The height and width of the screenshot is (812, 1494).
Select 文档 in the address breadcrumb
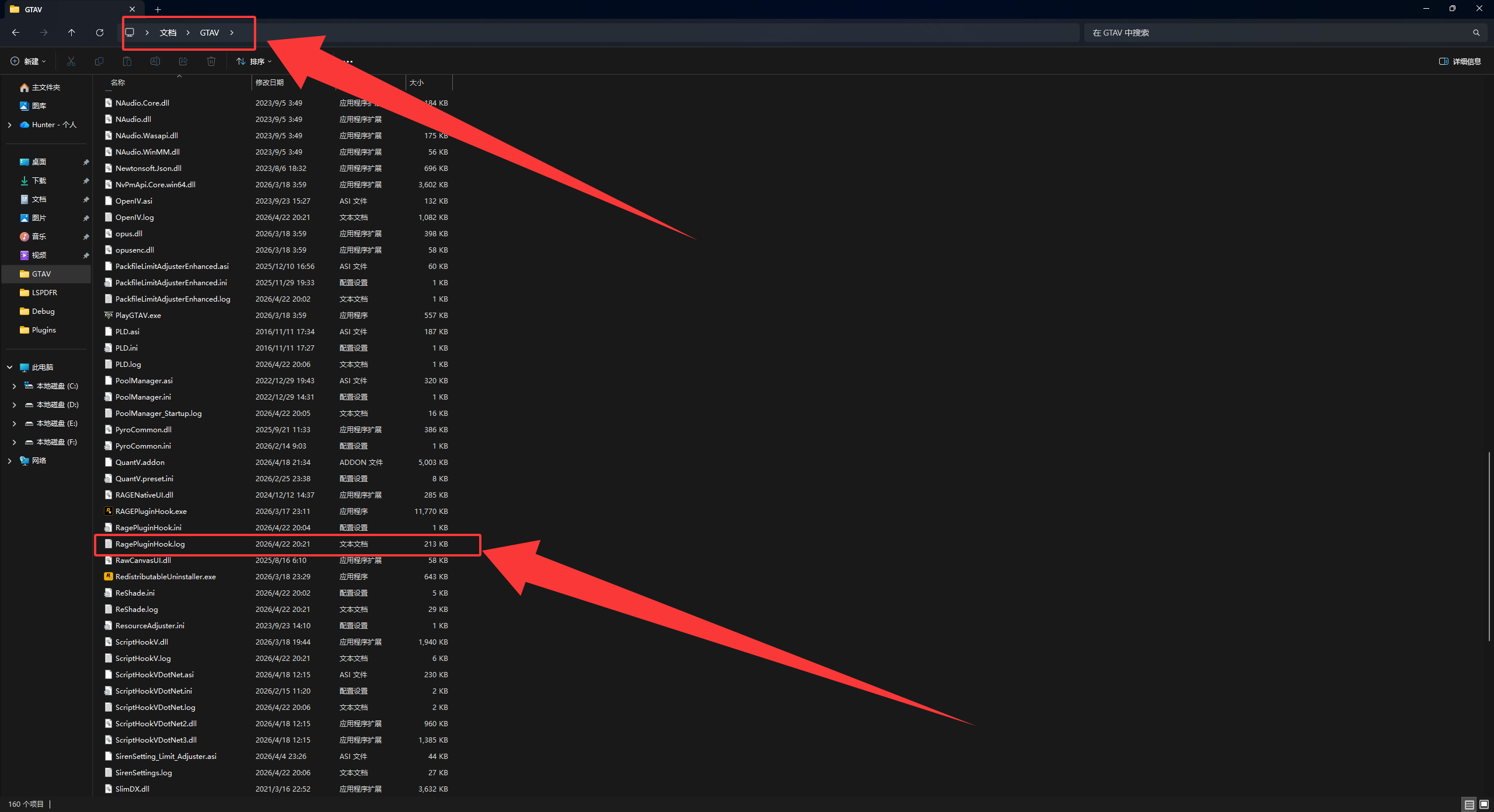pyautogui.click(x=168, y=33)
